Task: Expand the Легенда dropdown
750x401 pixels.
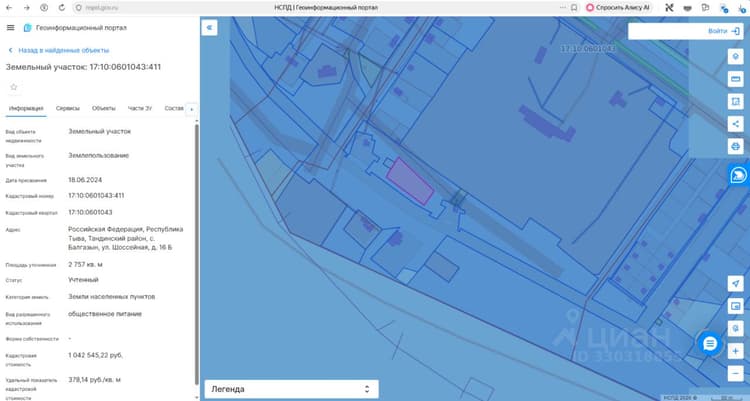Action: click(x=291, y=389)
